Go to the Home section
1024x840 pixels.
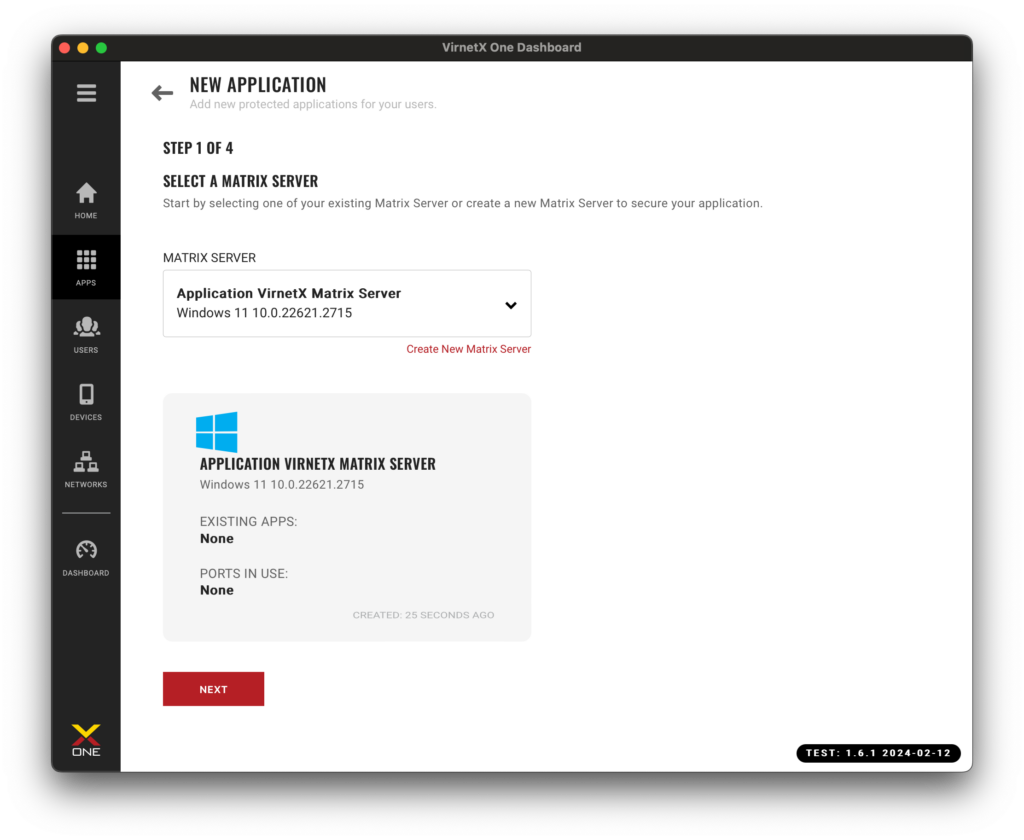point(86,200)
